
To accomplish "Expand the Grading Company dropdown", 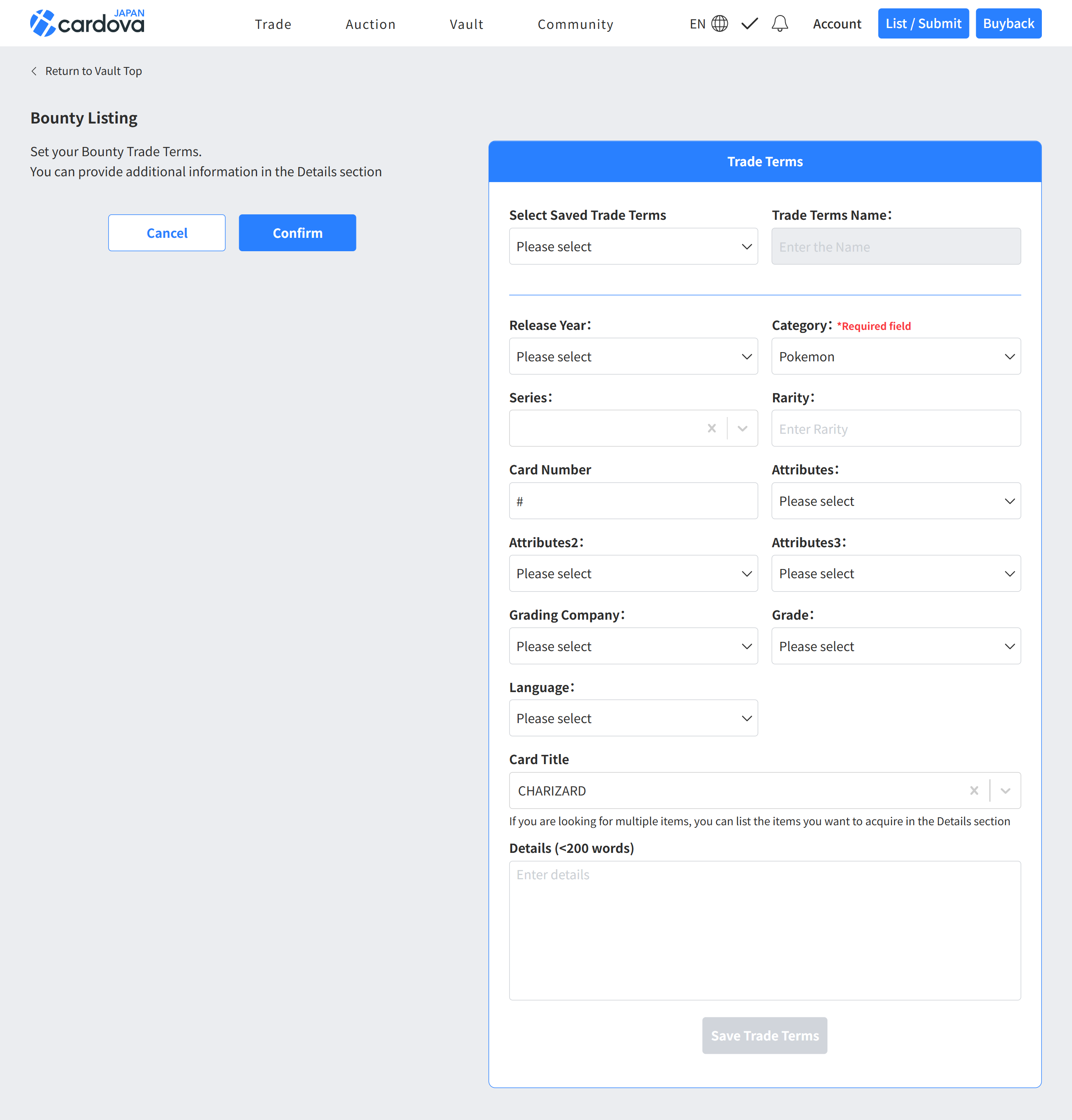I will point(633,646).
